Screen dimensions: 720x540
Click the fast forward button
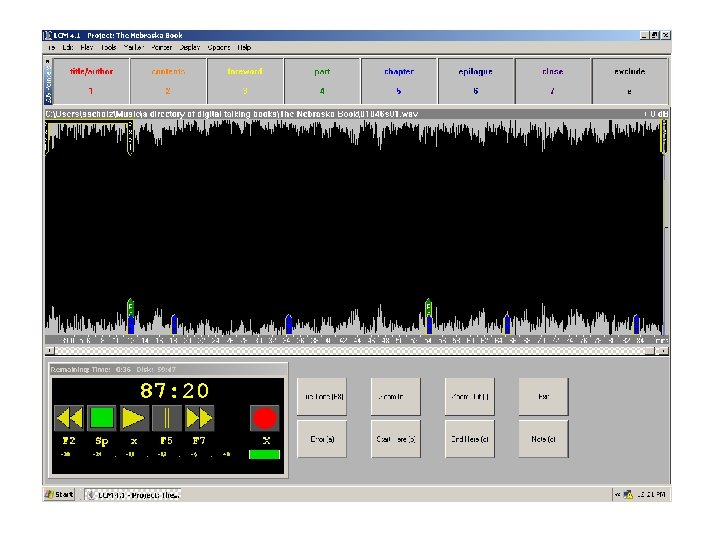200,418
